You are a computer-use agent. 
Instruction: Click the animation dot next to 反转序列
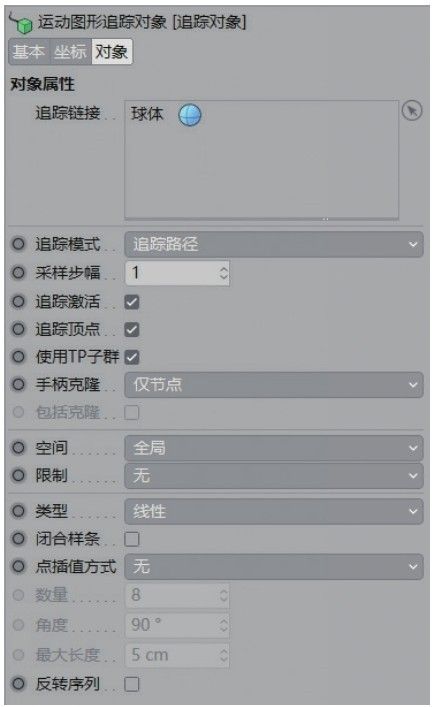pos(18,684)
